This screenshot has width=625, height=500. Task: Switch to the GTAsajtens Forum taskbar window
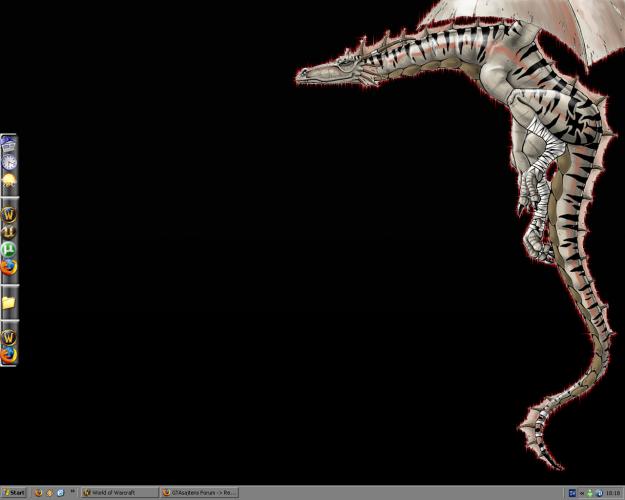[200, 493]
